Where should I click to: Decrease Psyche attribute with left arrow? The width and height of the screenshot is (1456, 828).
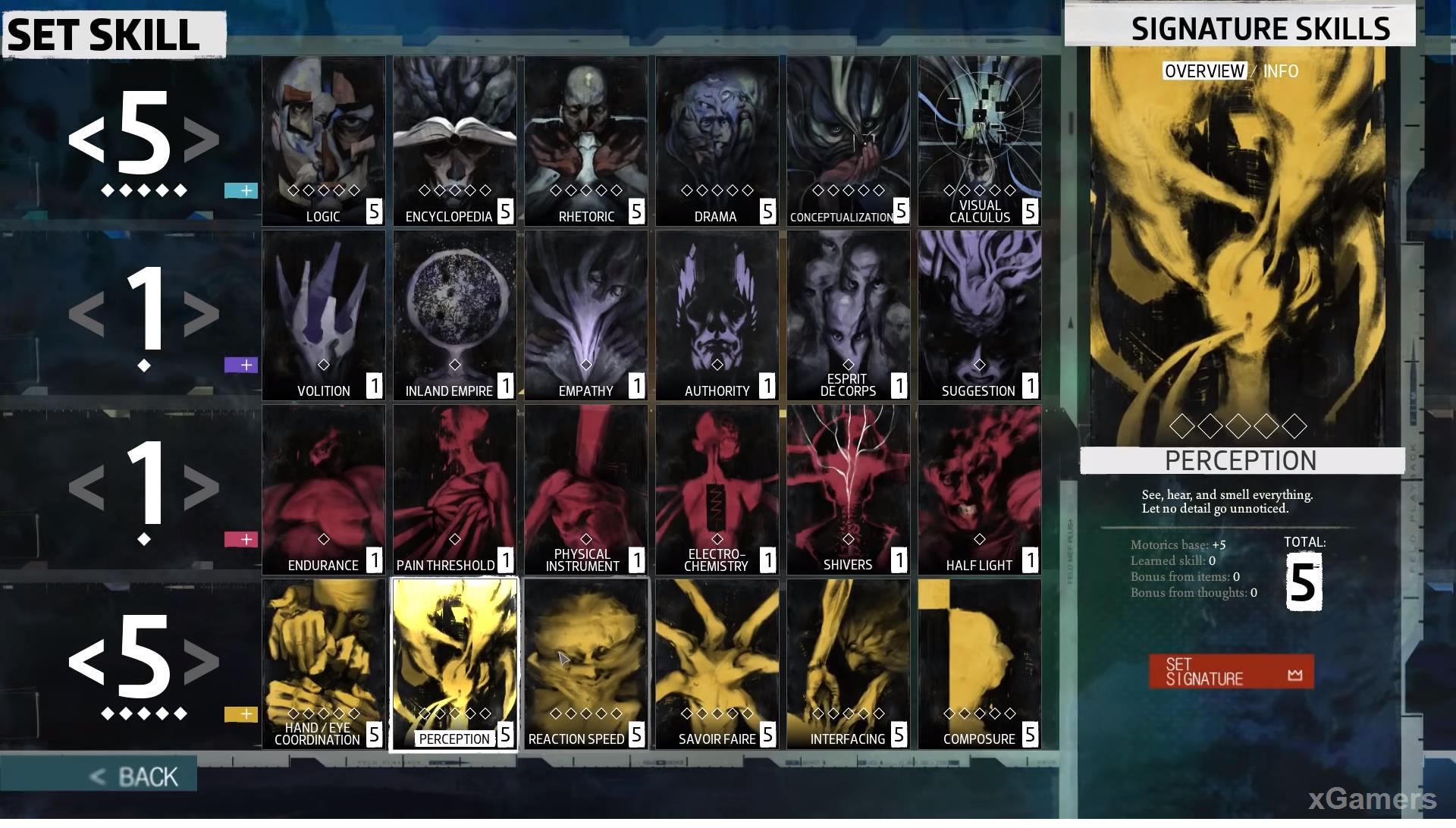point(86,314)
